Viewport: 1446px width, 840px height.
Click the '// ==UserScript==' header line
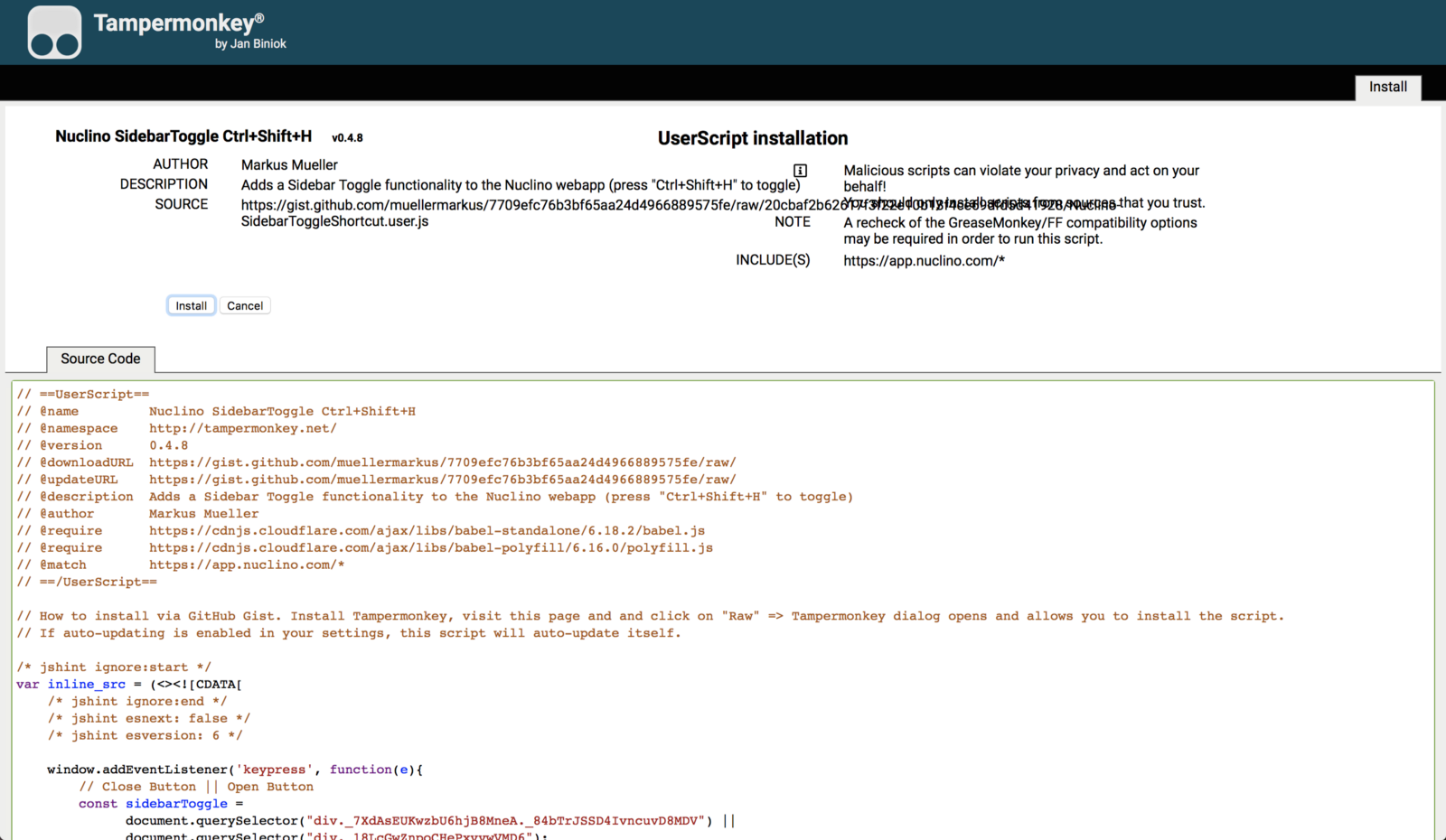83,395
